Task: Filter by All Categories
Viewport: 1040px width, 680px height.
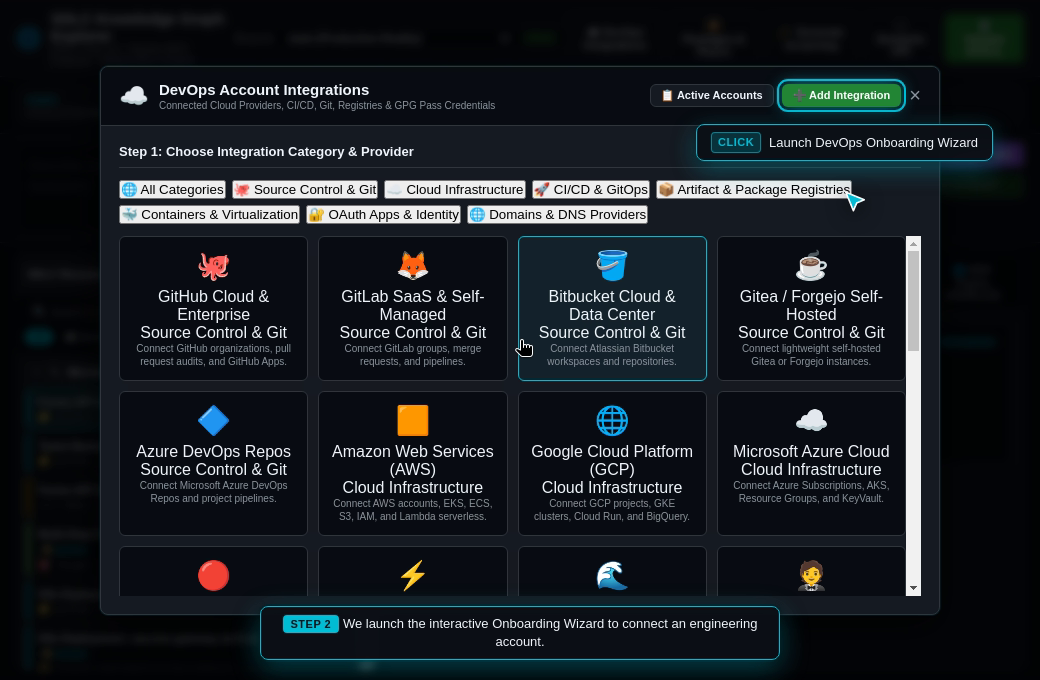Action: tap(172, 190)
